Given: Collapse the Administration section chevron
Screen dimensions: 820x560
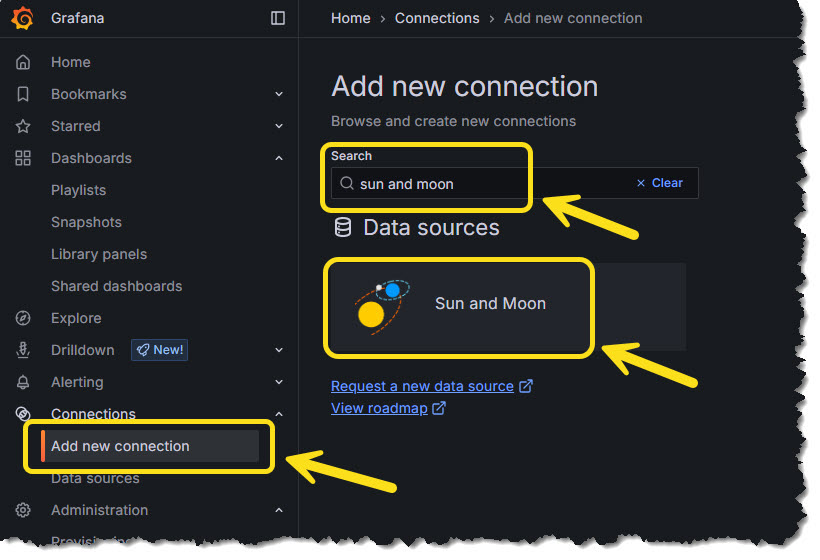Looking at the screenshot, I should (x=279, y=510).
